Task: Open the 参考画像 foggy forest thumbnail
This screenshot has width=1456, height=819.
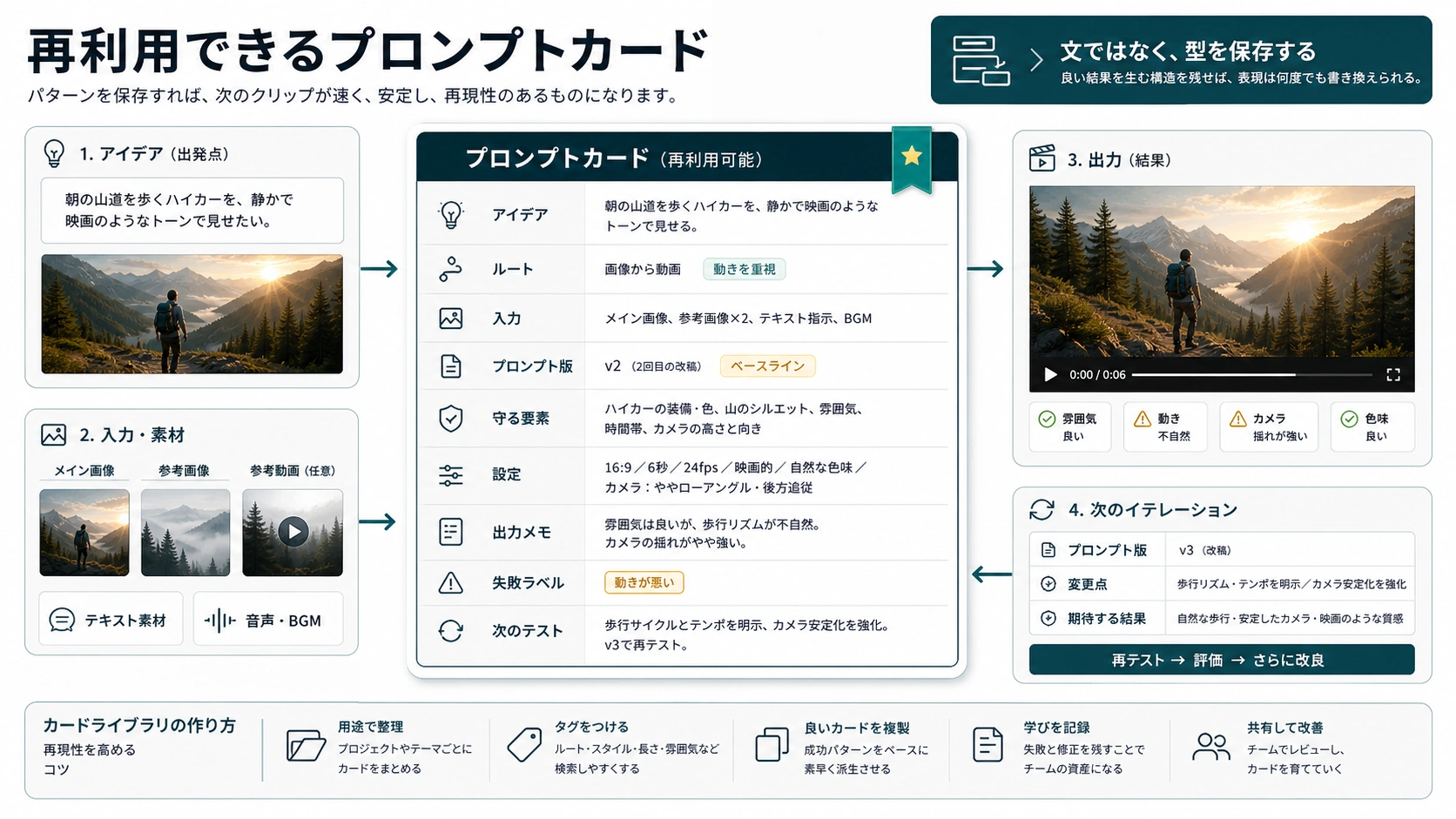Action: click(185, 532)
